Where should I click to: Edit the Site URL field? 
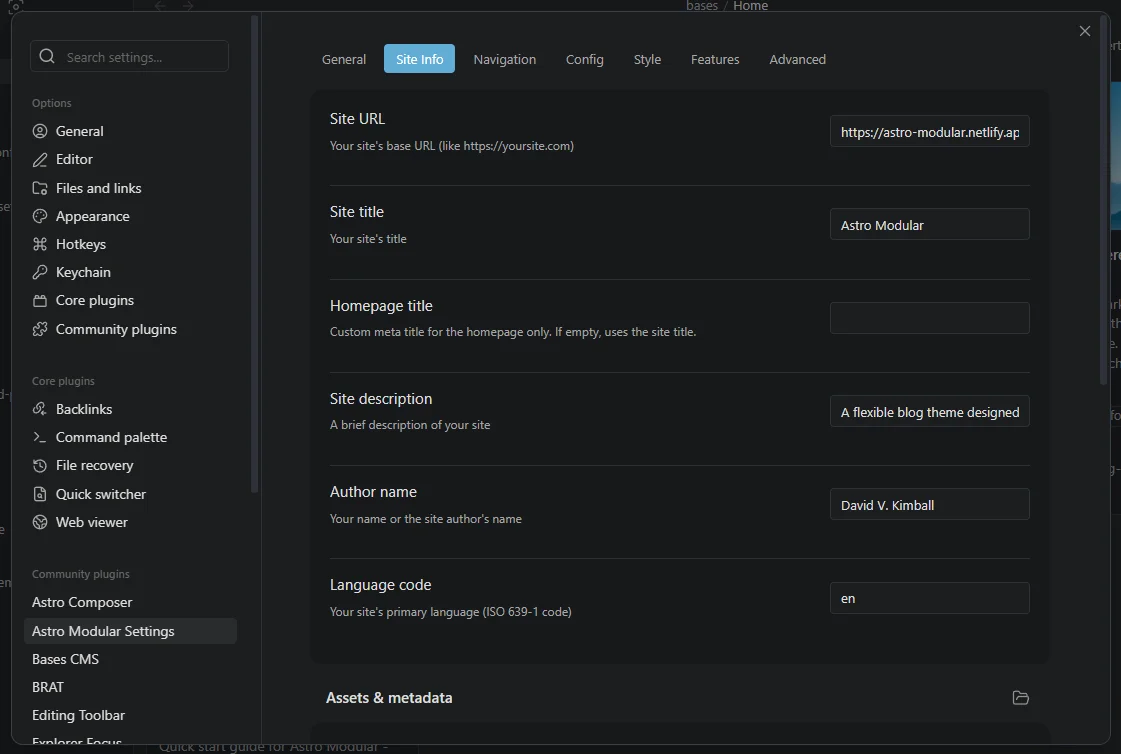tap(929, 132)
